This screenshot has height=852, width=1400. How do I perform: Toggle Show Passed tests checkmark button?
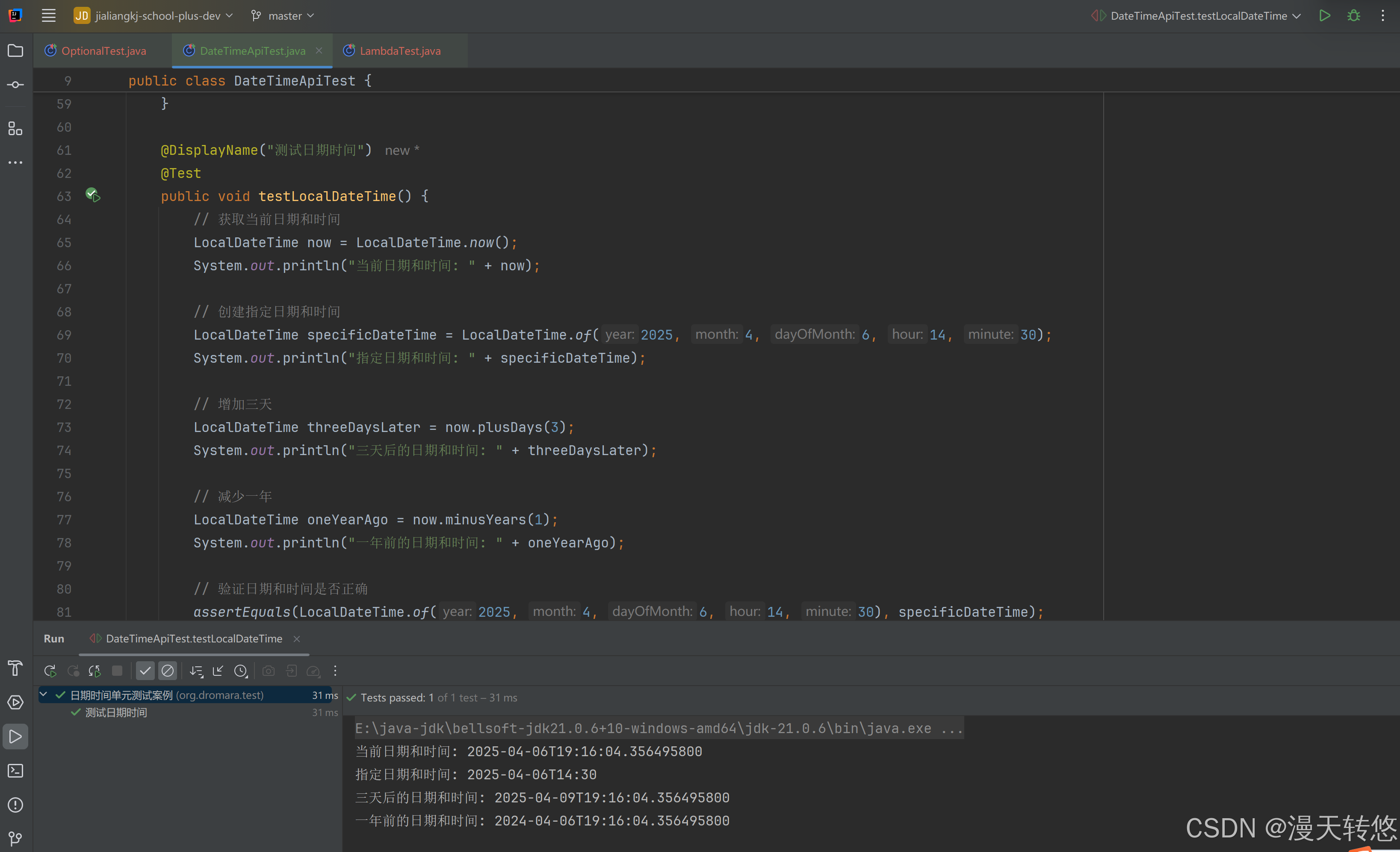pos(145,671)
